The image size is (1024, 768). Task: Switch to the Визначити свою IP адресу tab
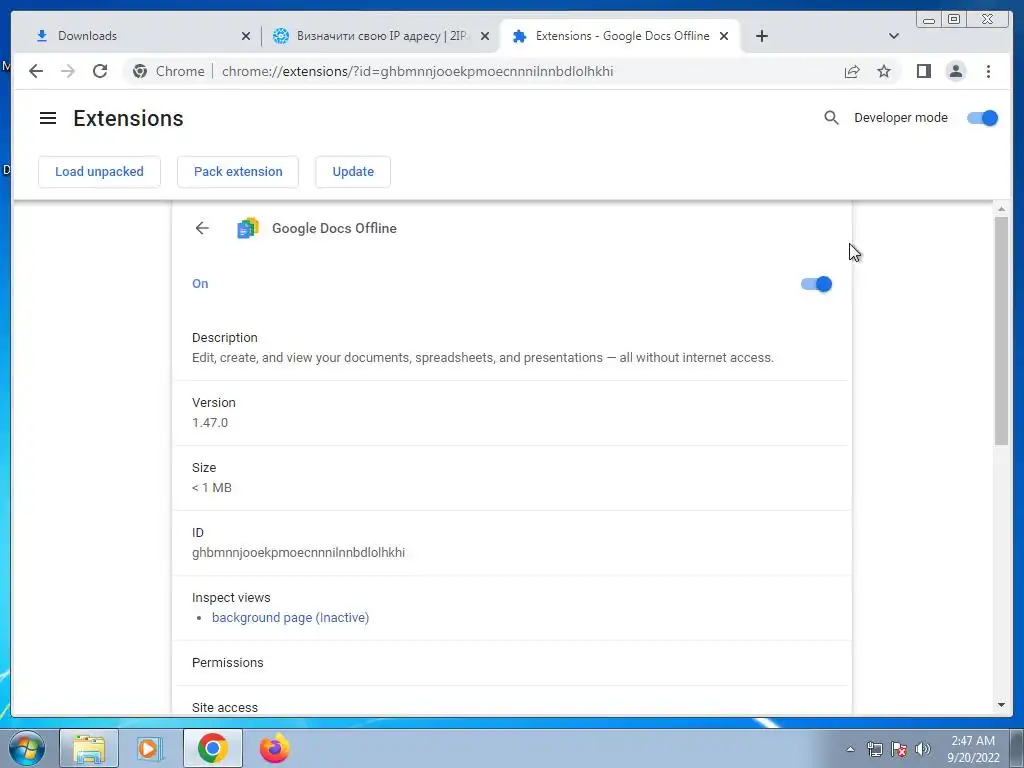pos(381,36)
